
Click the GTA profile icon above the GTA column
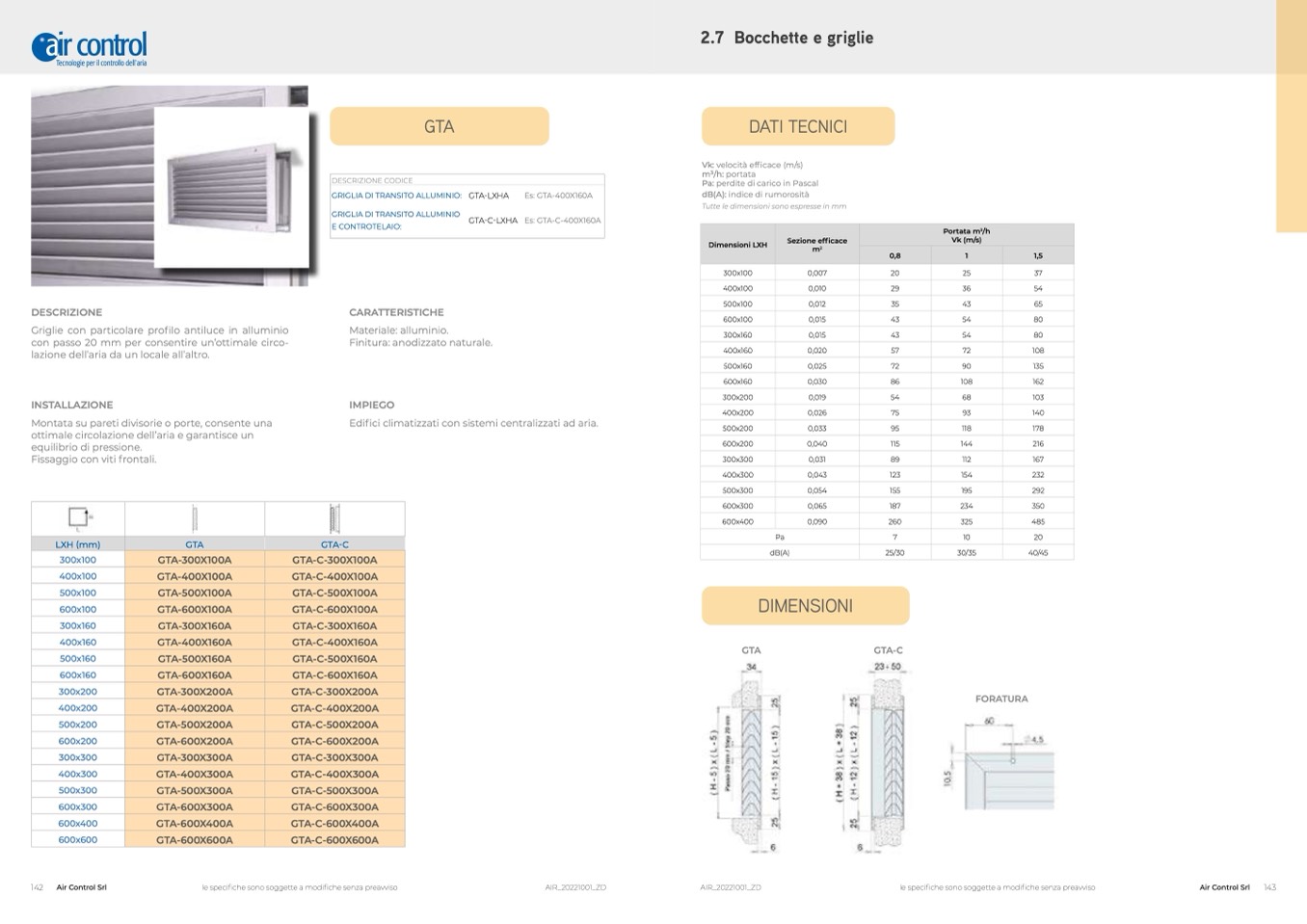(195, 518)
